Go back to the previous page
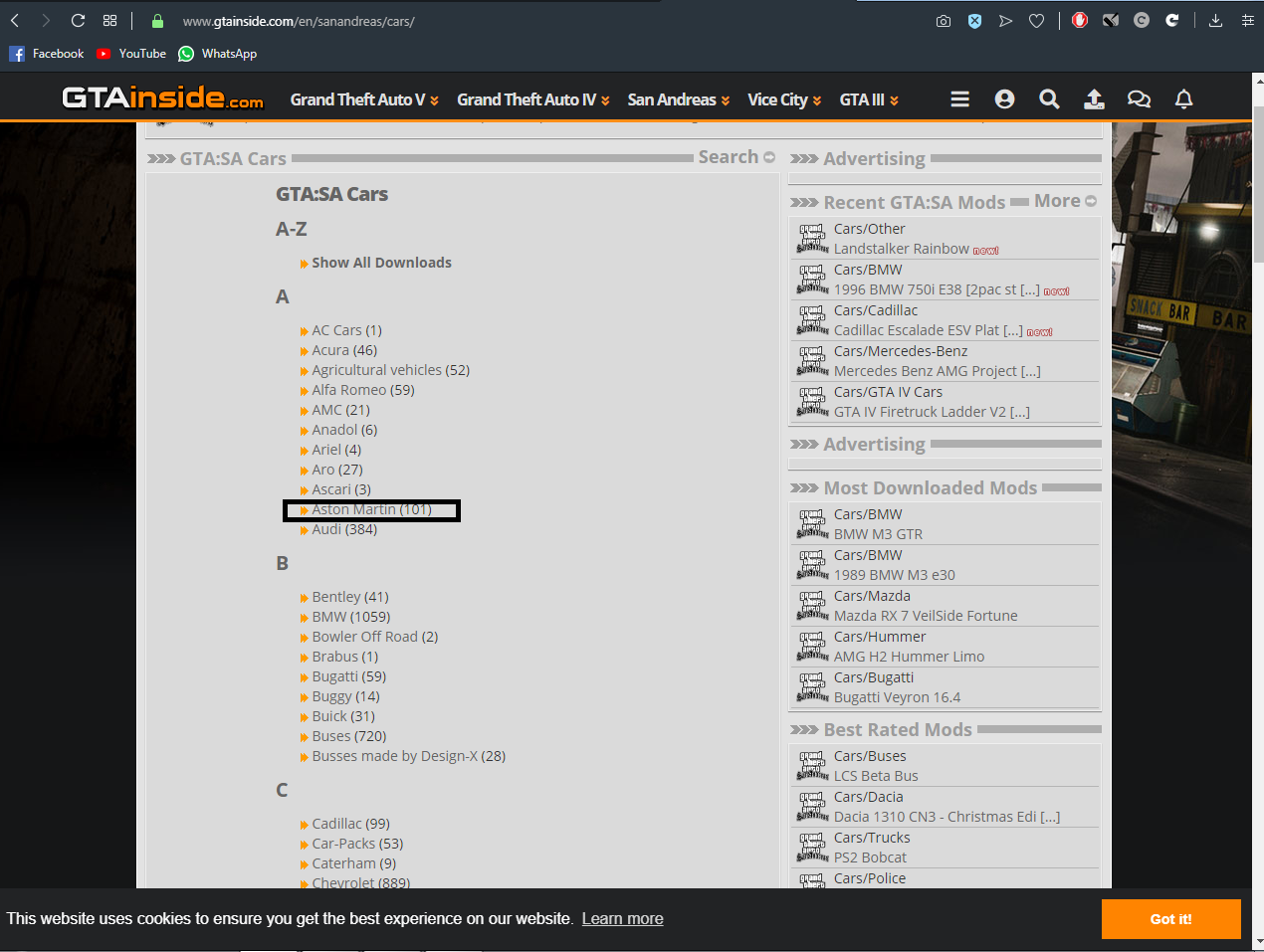1264x952 pixels. (x=15, y=20)
